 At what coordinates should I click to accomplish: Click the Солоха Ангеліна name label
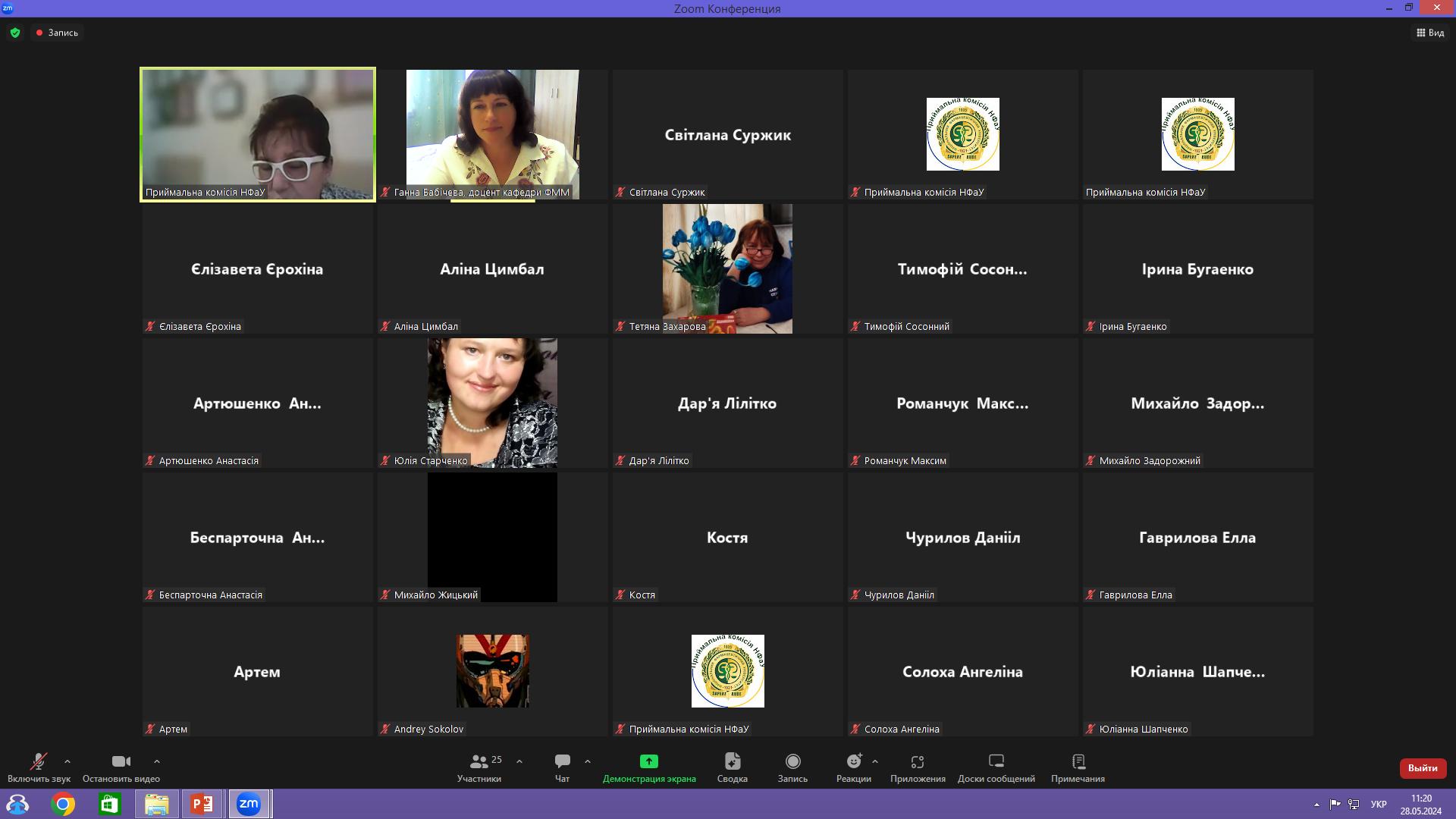(x=902, y=730)
